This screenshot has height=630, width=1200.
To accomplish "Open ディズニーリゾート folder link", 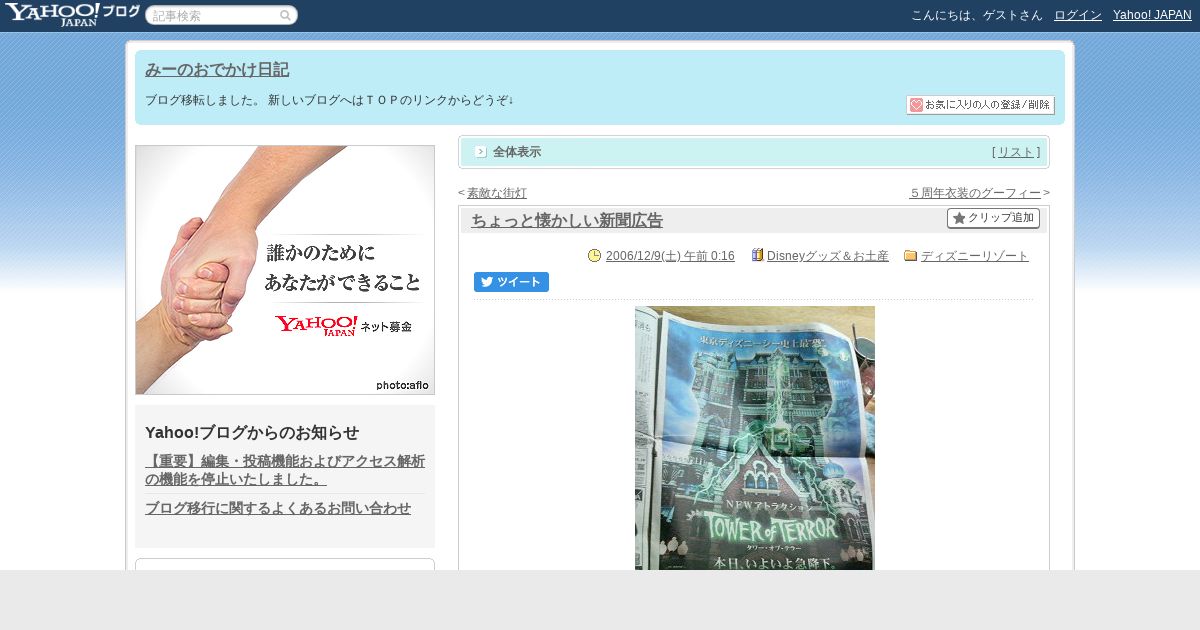I will click(975, 256).
